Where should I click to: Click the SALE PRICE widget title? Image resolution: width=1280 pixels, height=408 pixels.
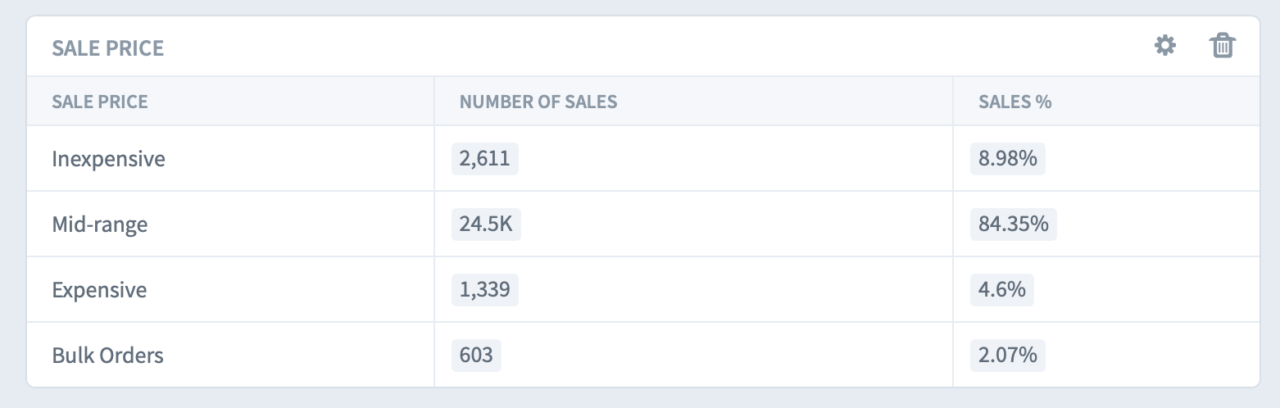108,48
